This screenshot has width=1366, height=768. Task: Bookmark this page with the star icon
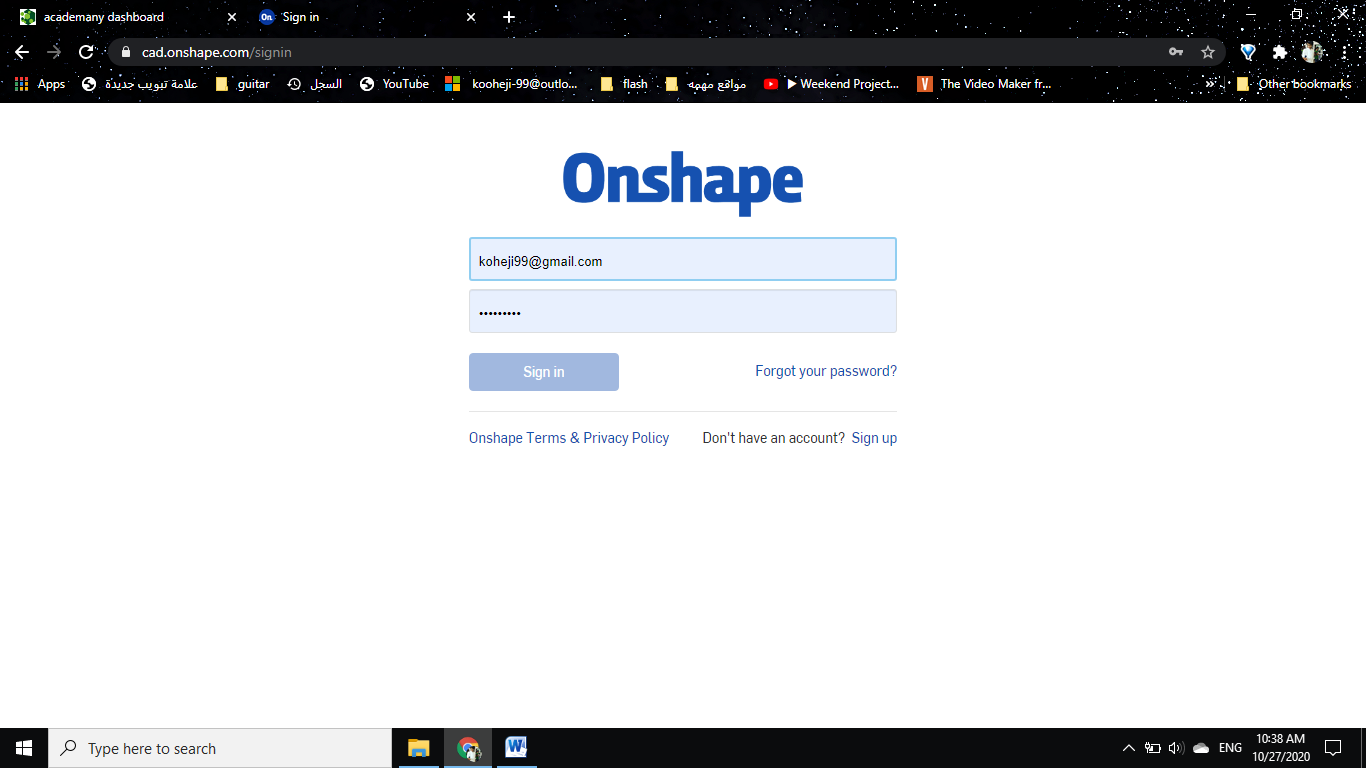tap(1207, 52)
